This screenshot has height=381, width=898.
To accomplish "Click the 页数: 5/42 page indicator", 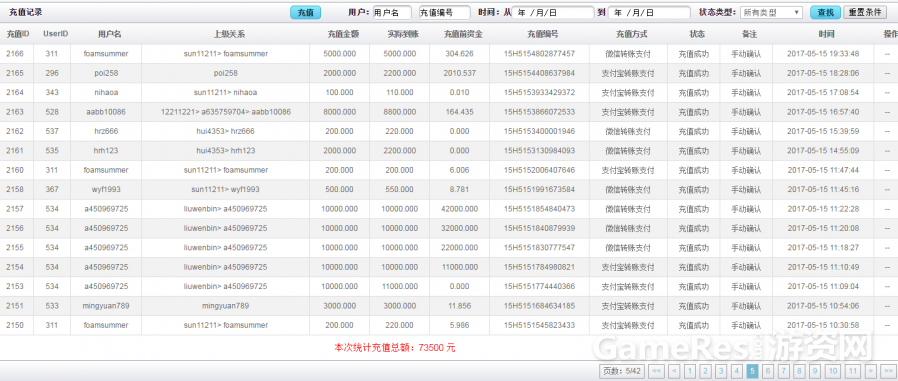I will 622,371.
